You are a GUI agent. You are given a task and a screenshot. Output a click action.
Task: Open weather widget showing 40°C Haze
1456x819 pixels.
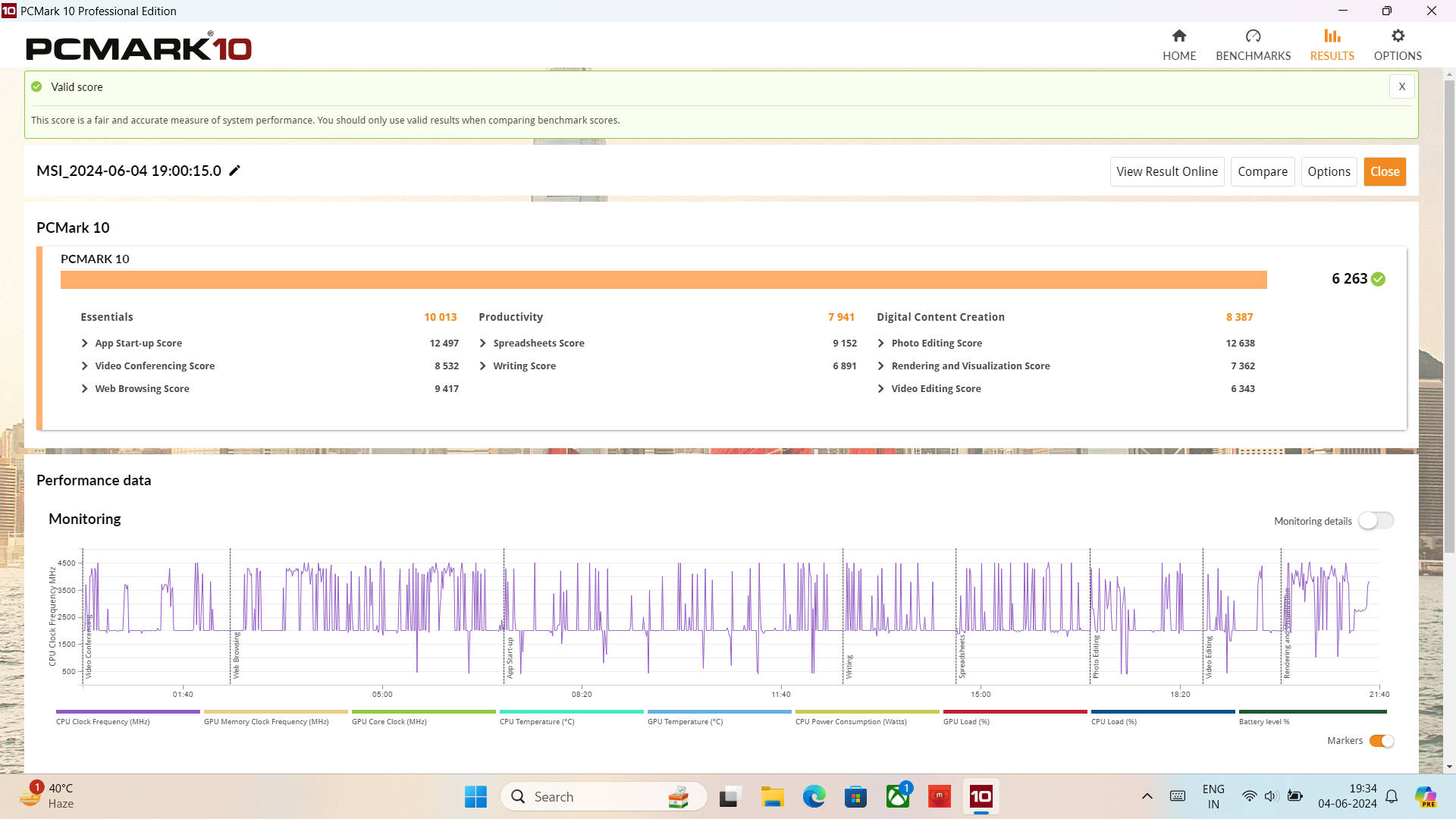click(47, 796)
